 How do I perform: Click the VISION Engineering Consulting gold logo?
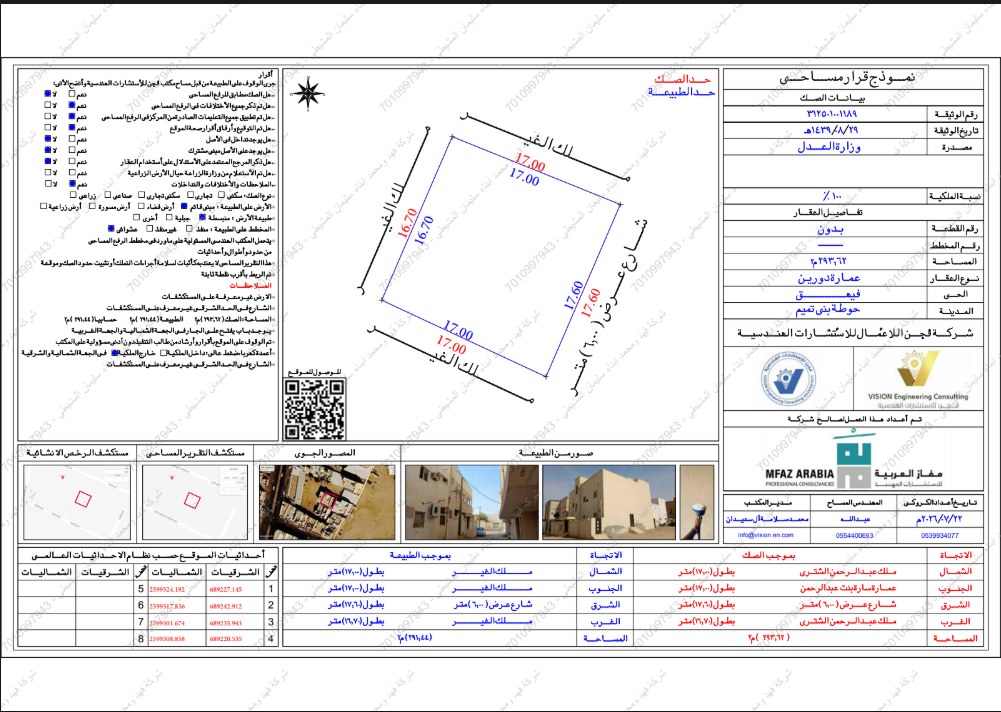[x=917, y=378]
